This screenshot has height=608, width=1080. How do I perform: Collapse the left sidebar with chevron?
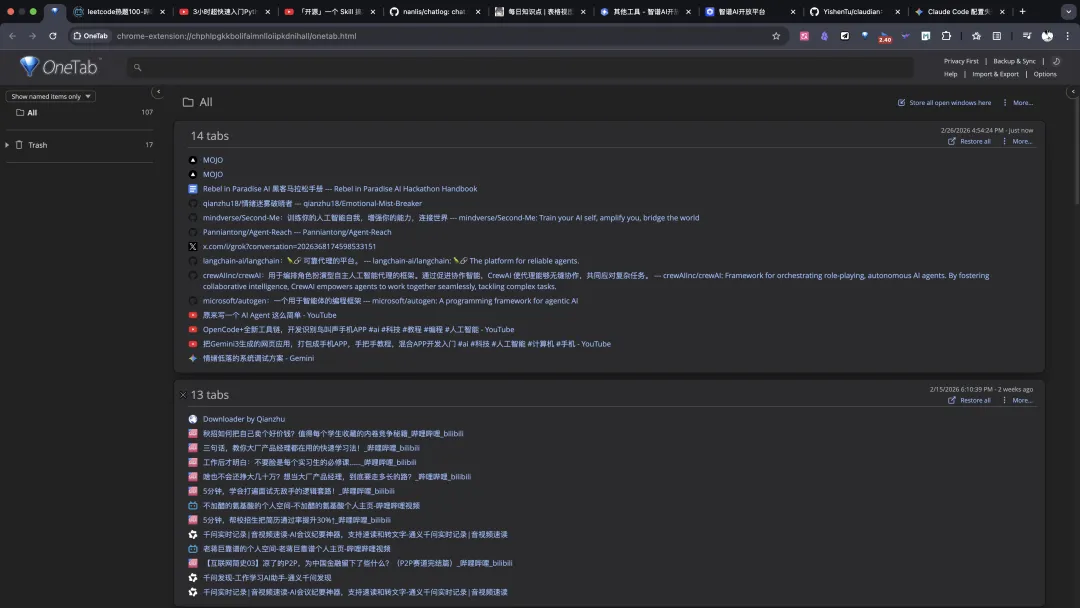pos(158,92)
